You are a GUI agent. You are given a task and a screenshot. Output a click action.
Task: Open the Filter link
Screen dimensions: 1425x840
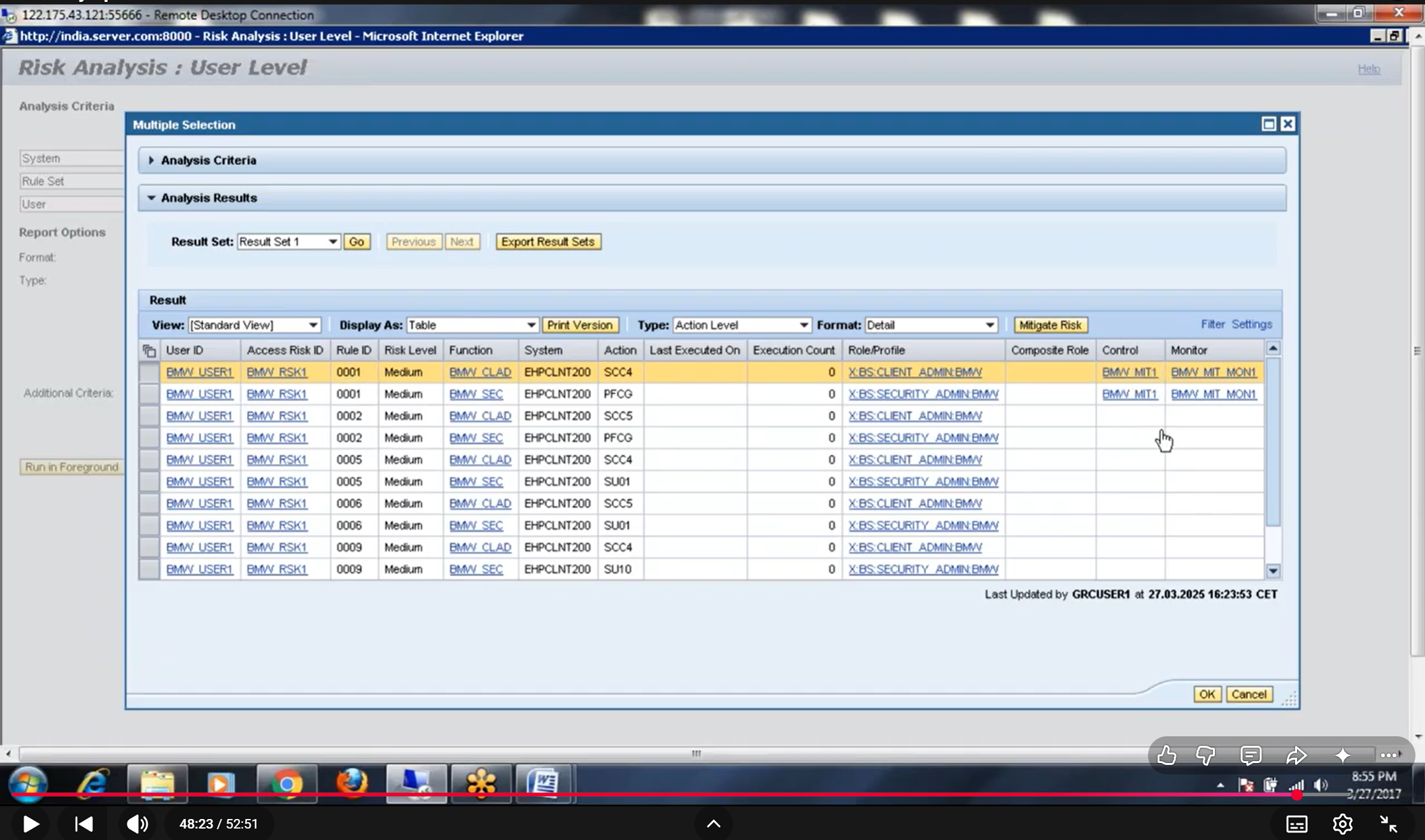pos(1213,325)
